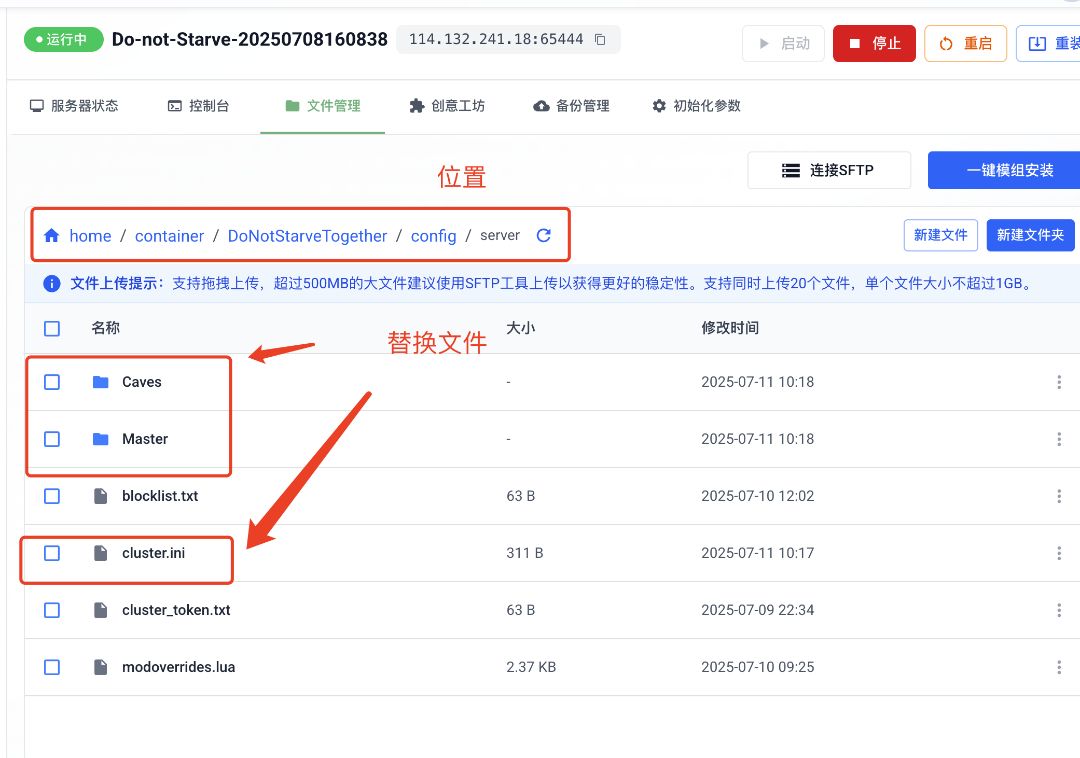Screen dimensions: 1080x758
Task: Navigate to container in breadcrumb
Action: [x=169, y=235]
